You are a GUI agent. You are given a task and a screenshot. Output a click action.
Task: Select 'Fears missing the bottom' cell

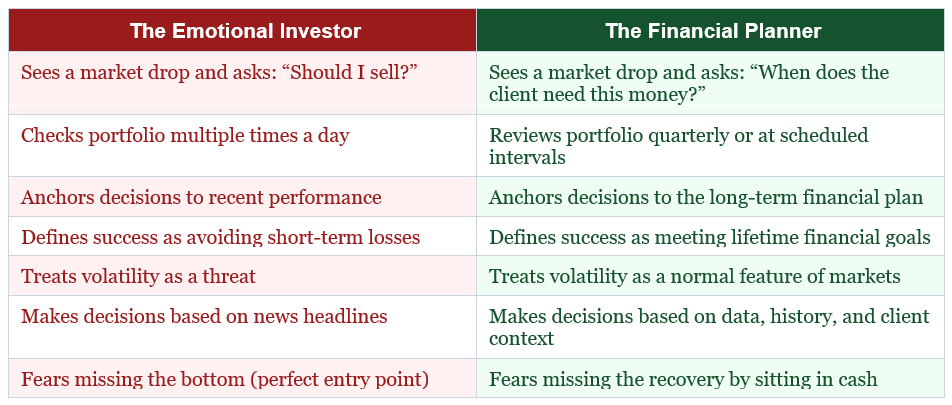(x=242, y=378)
